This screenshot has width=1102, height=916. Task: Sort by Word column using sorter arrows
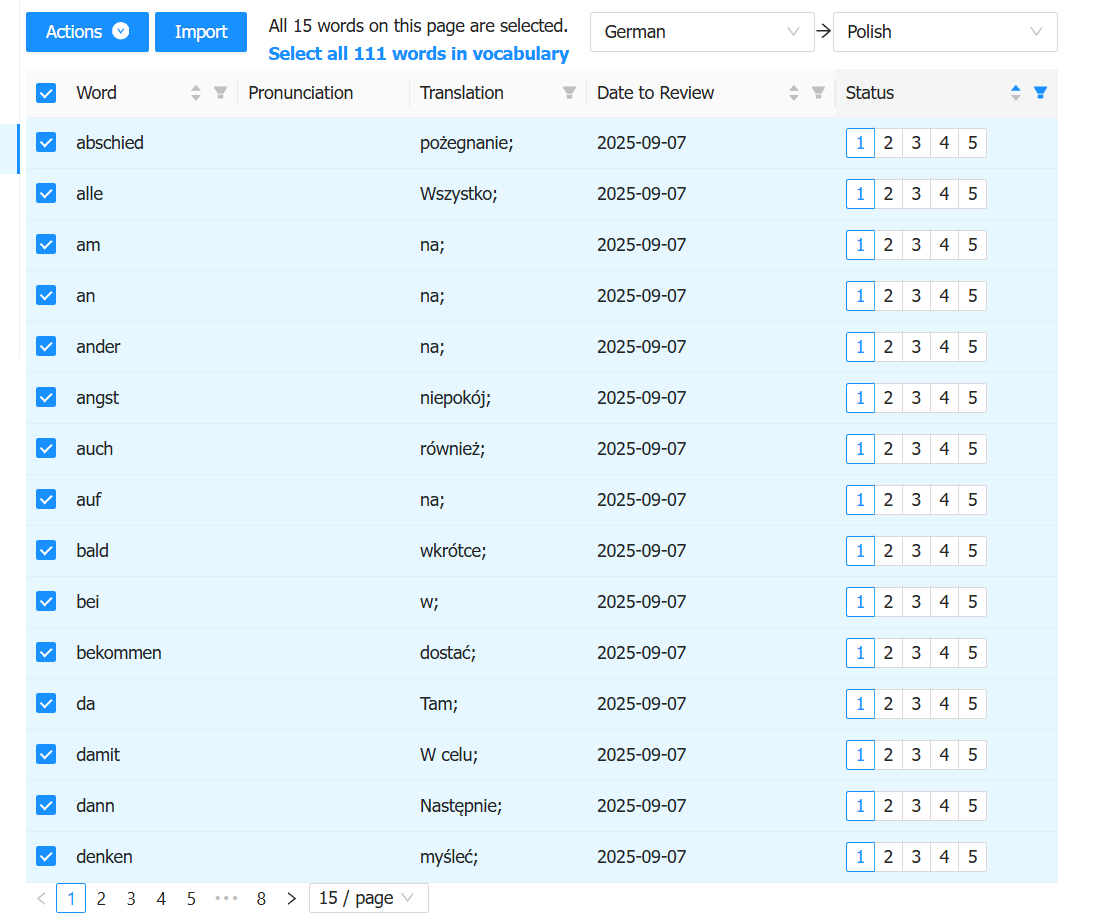tap(195, 93)
